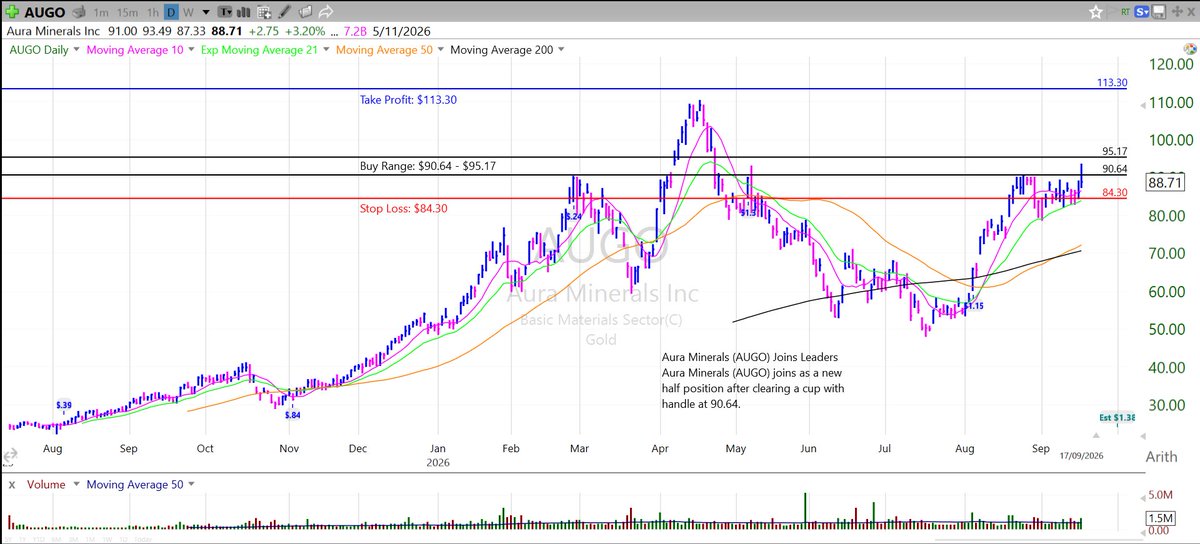Click the 17/09/2026 date label
The width and height of the screenshot is (1200, 544).
pyautogui.click(x=1081, y=456)
